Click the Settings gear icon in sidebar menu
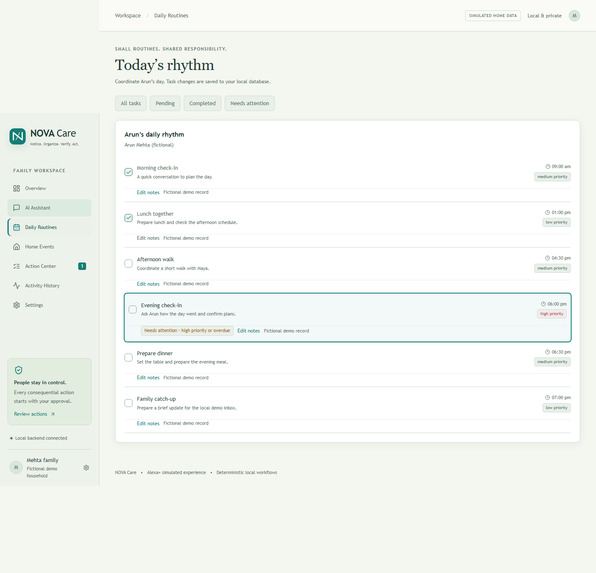The height and width of the screenshot is (573, 596). coord(16,305)
